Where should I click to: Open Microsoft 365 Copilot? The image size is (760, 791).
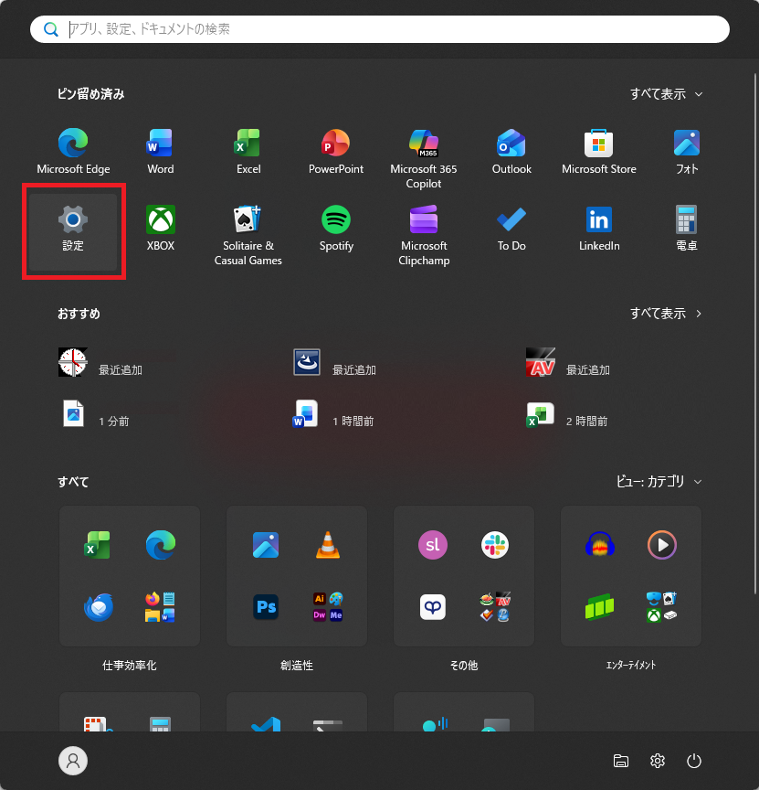(424, 157)
